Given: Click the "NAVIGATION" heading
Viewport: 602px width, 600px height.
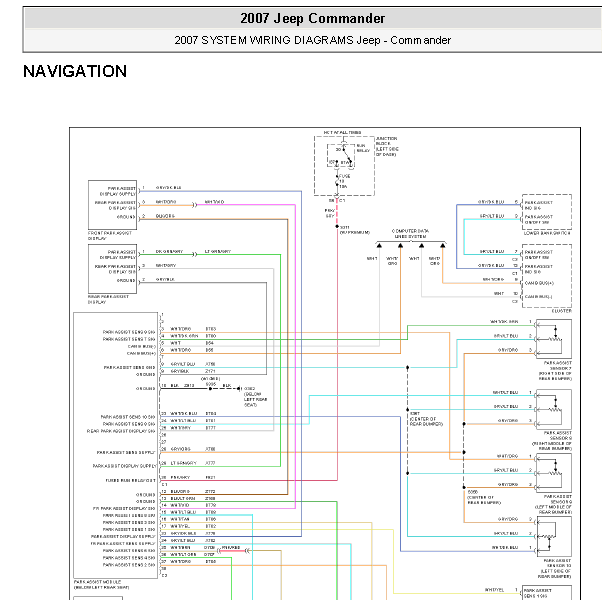Looking at the screenshot, I should click(x=75, y=71).
